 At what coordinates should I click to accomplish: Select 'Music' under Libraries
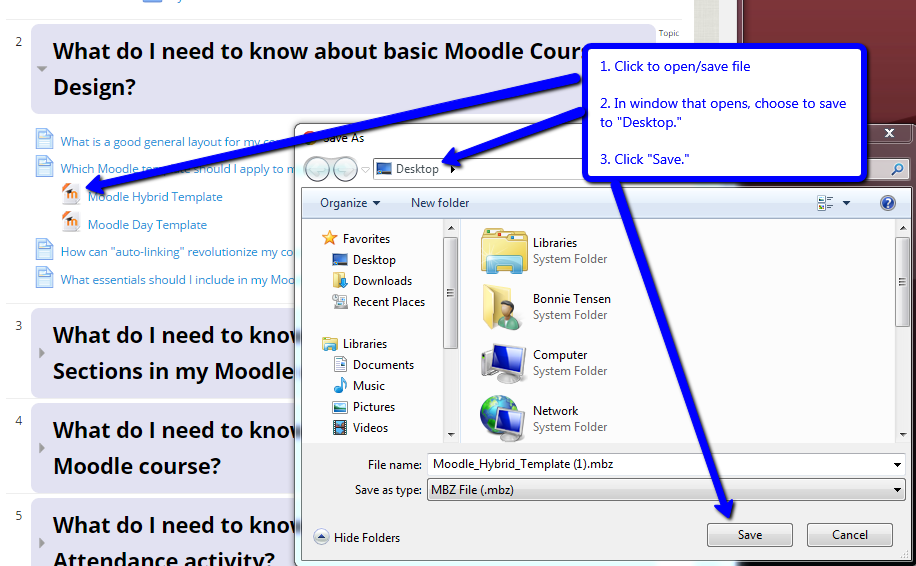tap(369, 386)
